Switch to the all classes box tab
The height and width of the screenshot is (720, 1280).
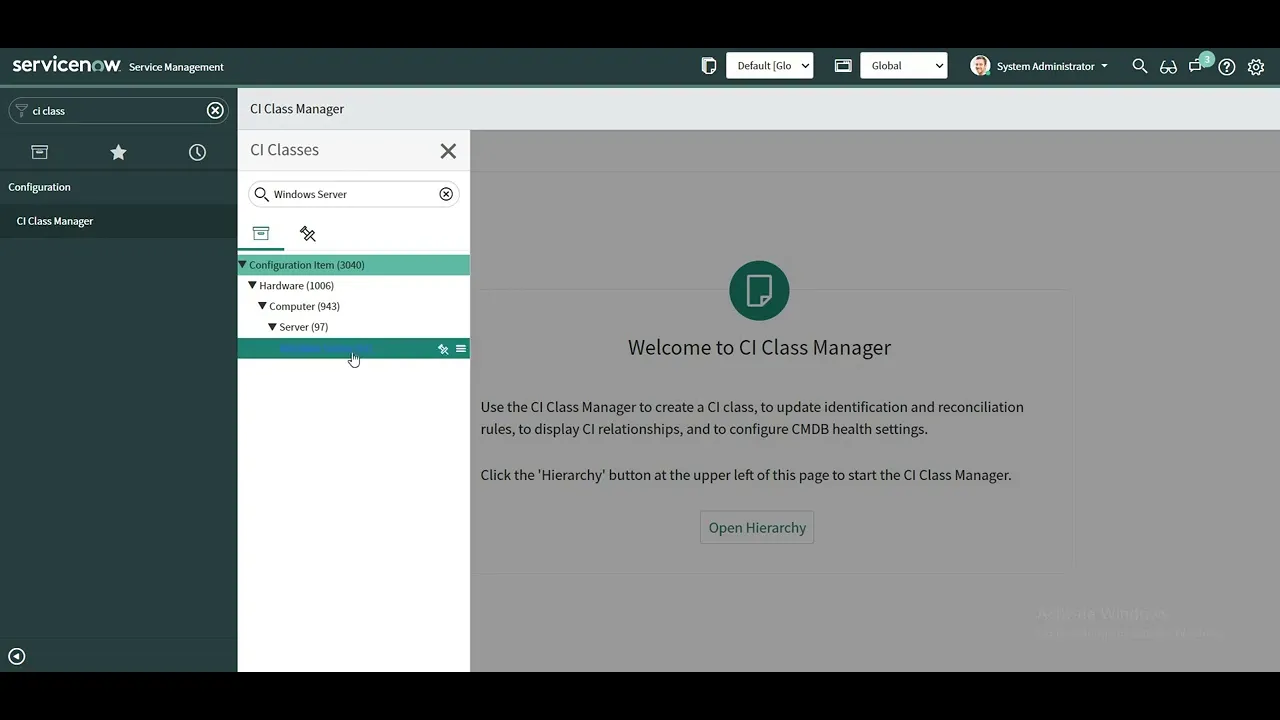click(x=261, y=234)
